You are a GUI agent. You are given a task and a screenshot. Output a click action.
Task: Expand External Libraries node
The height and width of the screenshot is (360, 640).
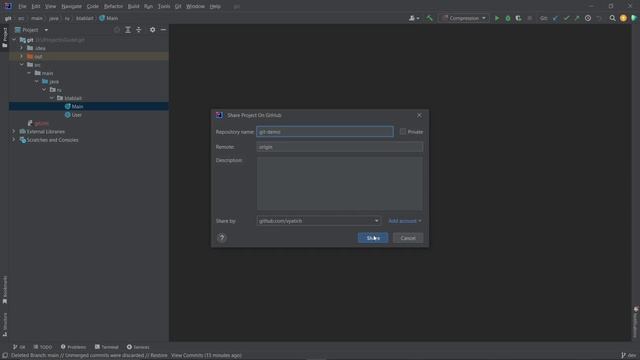[x=14, y=131]
